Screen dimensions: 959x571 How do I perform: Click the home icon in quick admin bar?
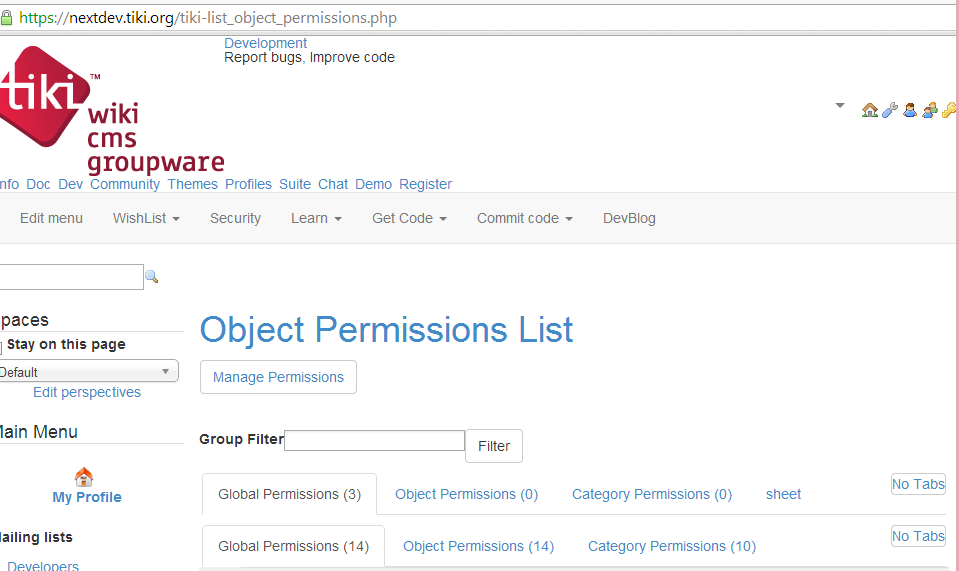coord(870,110)
